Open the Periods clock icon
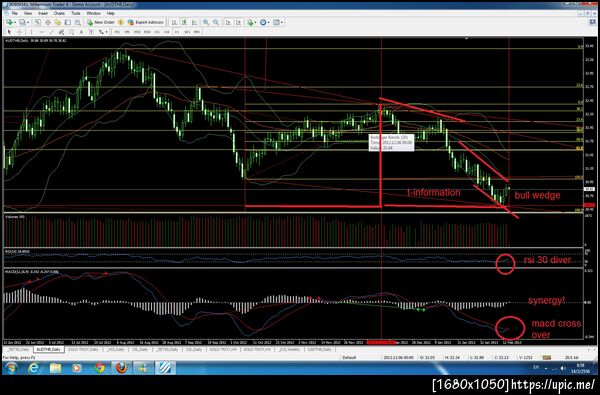 pos(263,22)
